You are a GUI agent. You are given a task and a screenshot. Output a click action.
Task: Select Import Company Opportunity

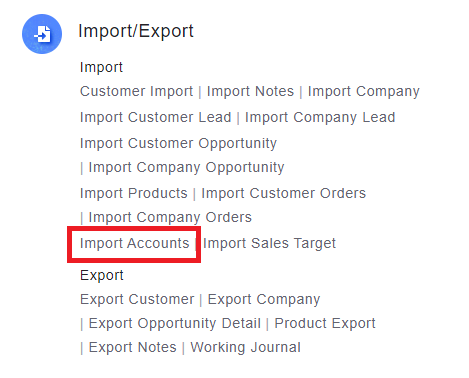coord(186,168)
